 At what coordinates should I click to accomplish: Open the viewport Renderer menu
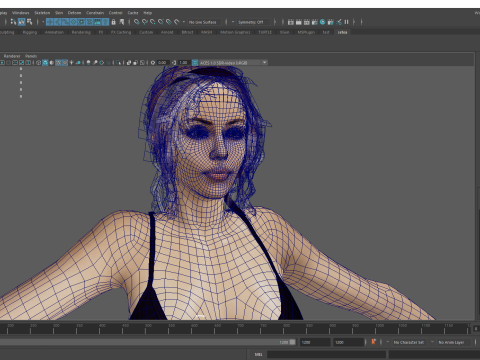pyautogui.click(x=12, y=56)
